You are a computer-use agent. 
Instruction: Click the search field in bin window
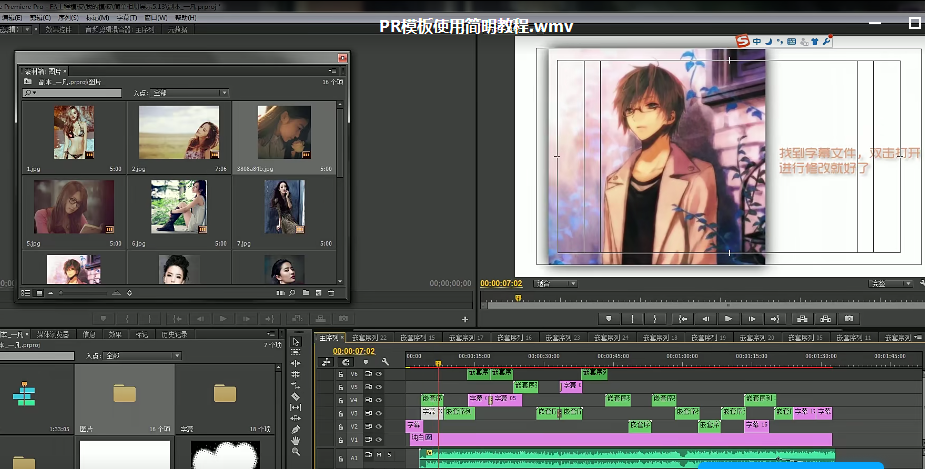point(72,93)
